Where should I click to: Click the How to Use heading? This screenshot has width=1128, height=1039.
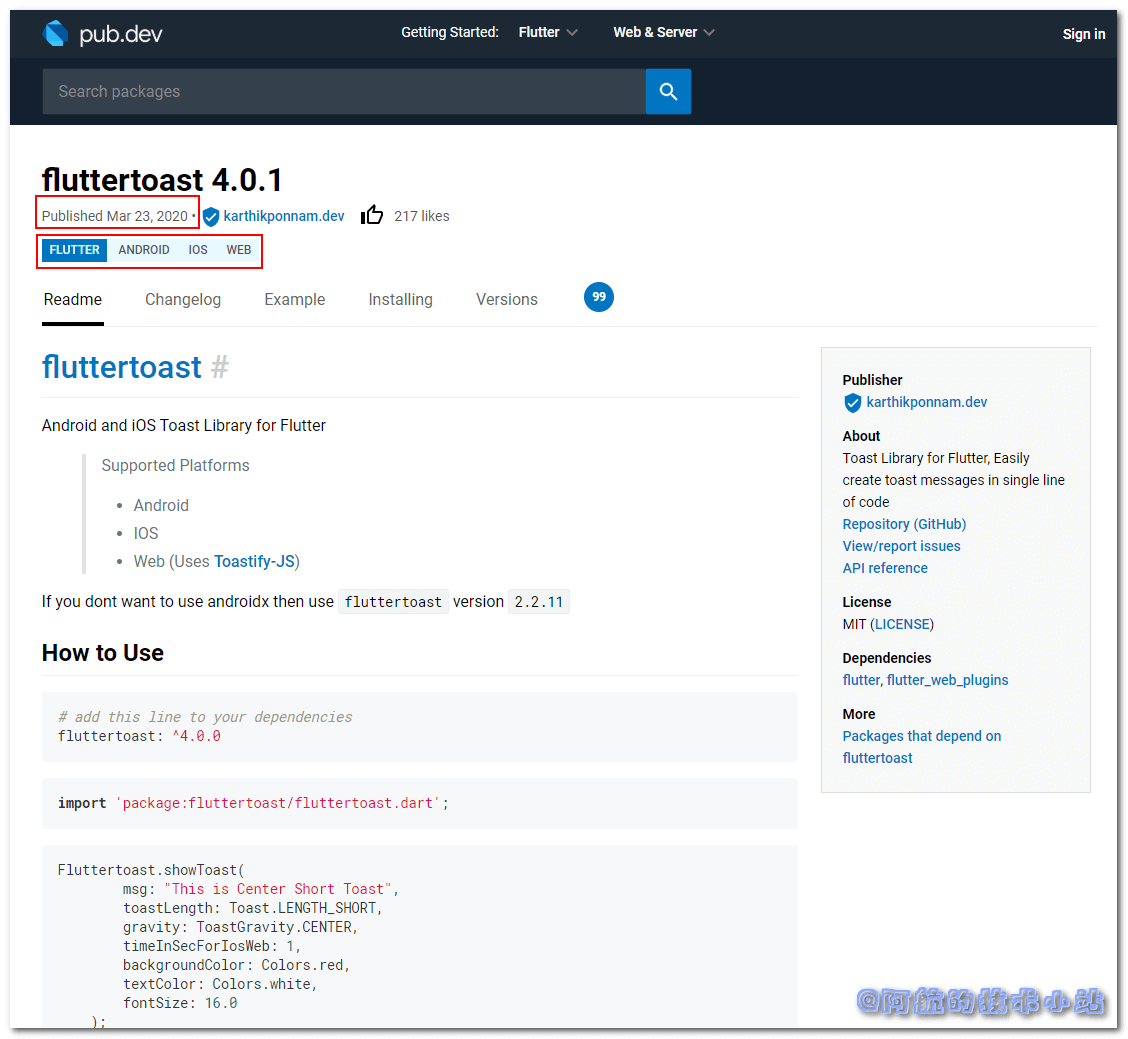pos(103,653)
